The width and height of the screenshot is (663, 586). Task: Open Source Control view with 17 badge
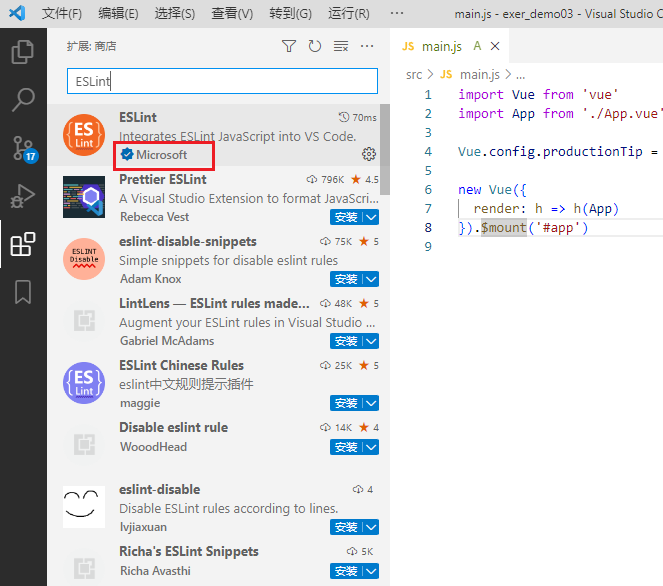pyautogui.click(x=24, y=148)
